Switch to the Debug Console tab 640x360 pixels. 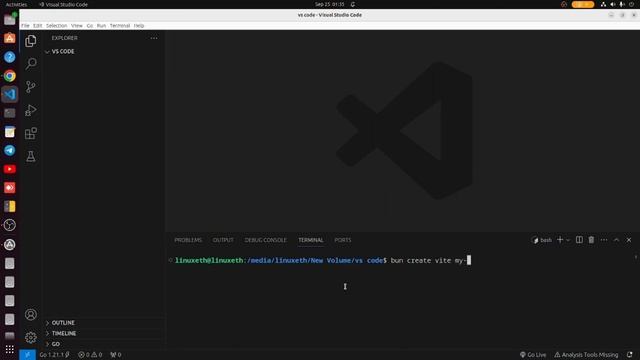pos(266,240)
